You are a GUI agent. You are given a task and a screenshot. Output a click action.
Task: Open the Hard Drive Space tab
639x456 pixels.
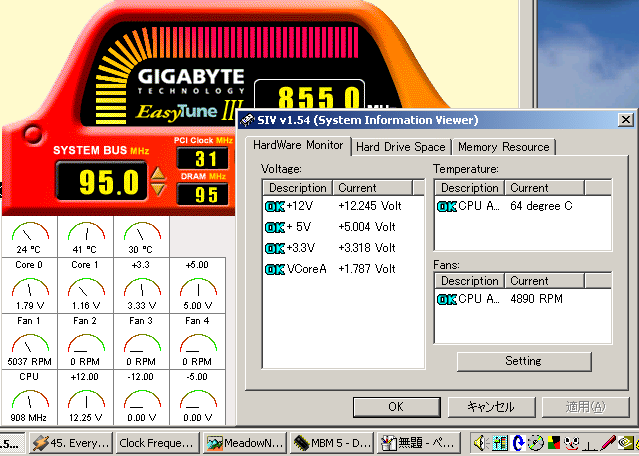click(401, 147)
